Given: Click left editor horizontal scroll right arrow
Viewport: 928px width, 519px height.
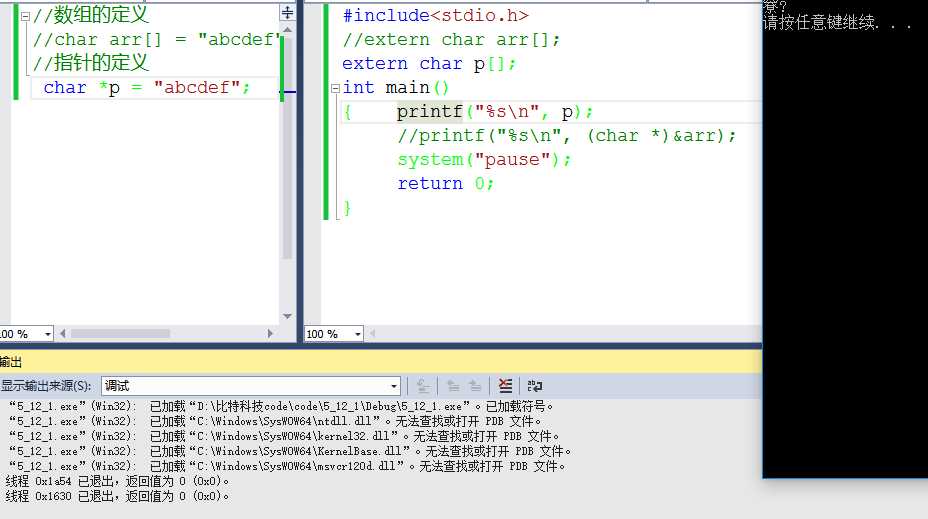Looking at the screenshot, I should point(270,334).
